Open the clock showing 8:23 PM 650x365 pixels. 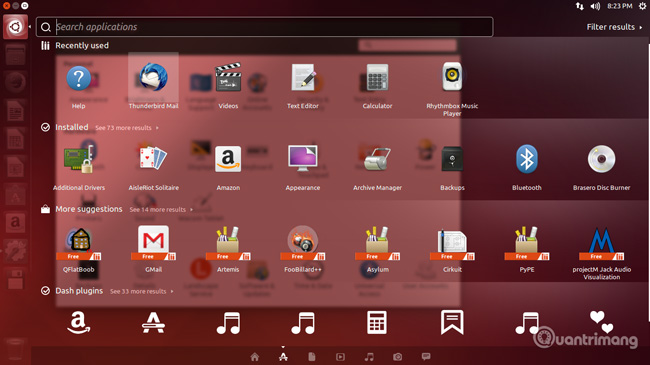[620, 6]
